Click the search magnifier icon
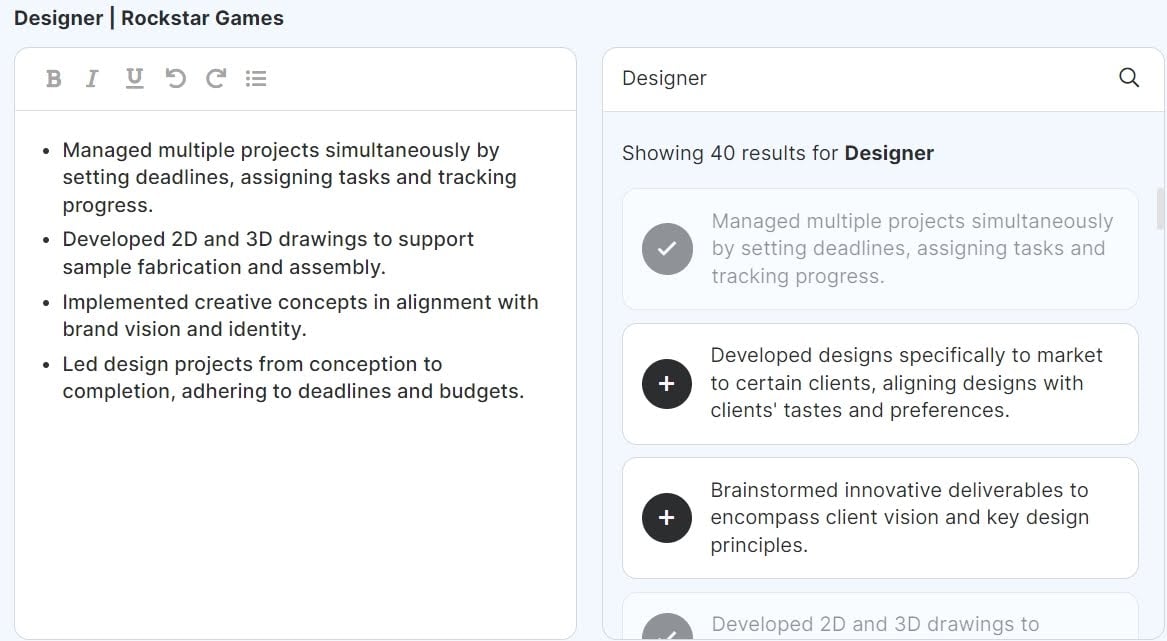Screen dimensions: 1167x641 (1129, 77)
